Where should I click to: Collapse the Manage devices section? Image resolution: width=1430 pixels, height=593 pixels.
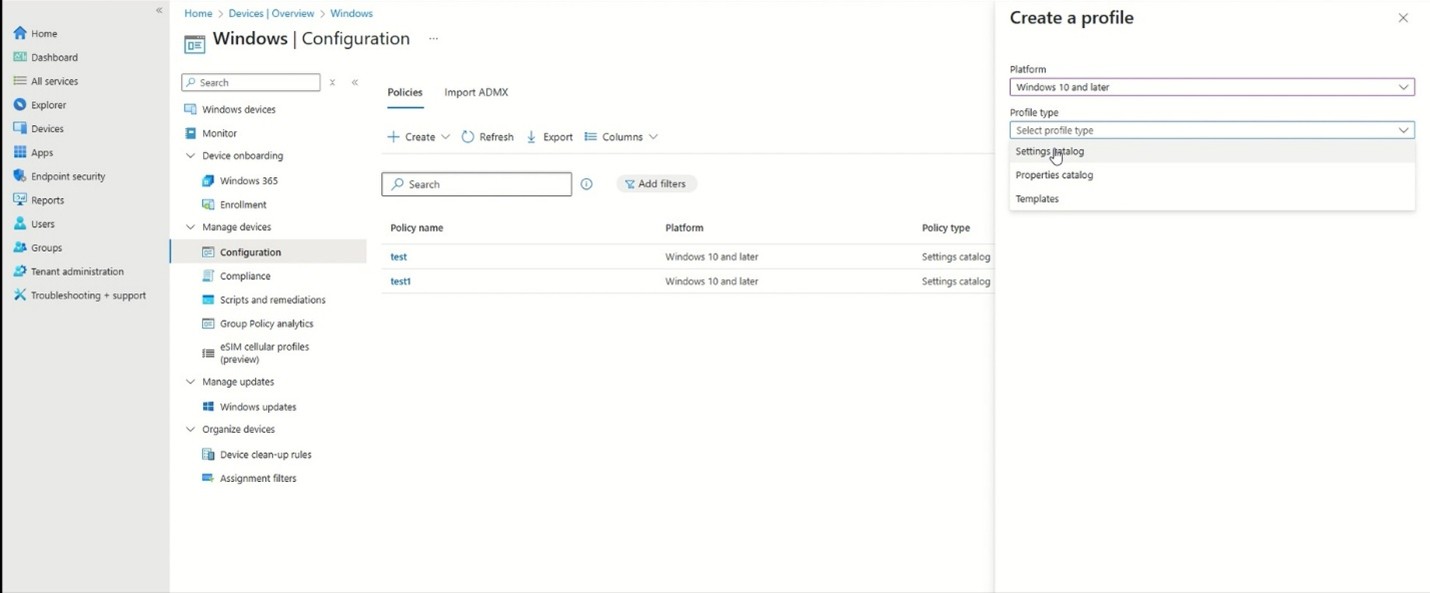coord(191,227)
